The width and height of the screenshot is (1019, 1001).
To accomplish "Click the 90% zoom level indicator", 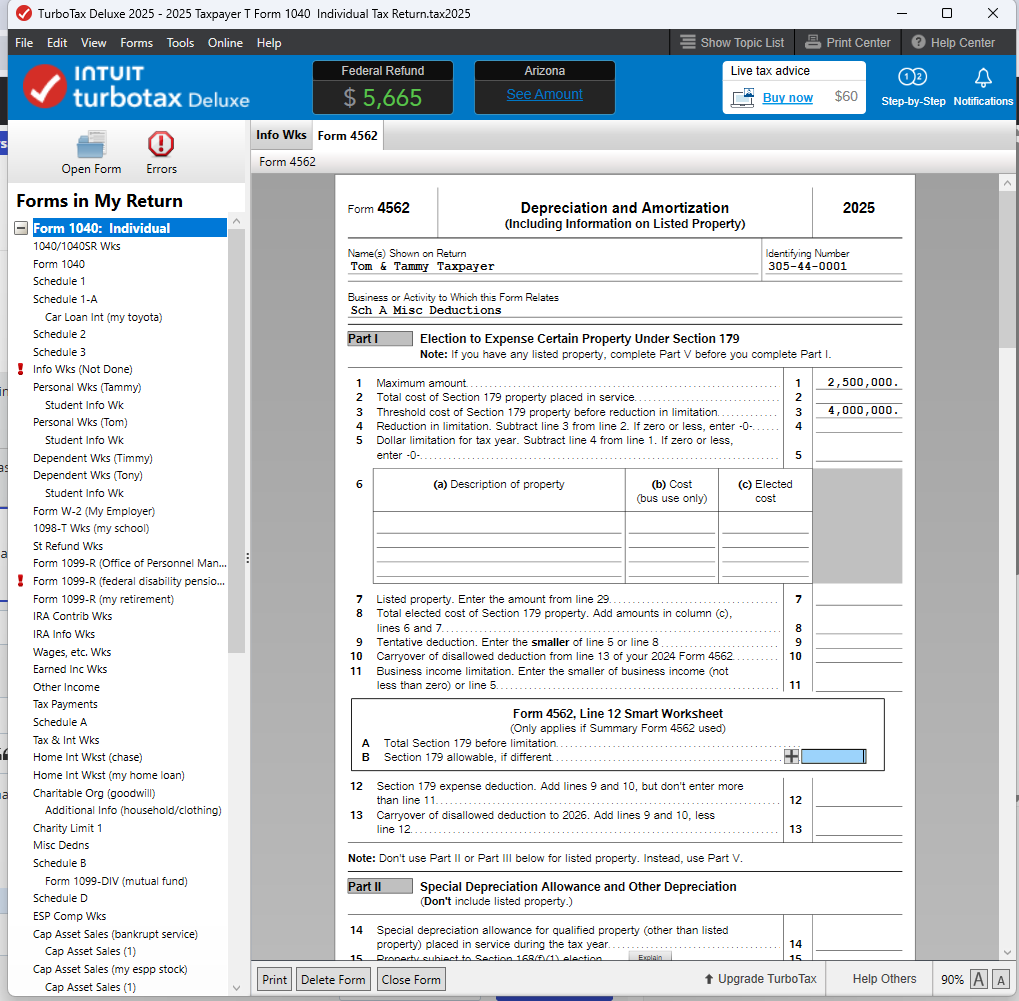I will 952,980.
